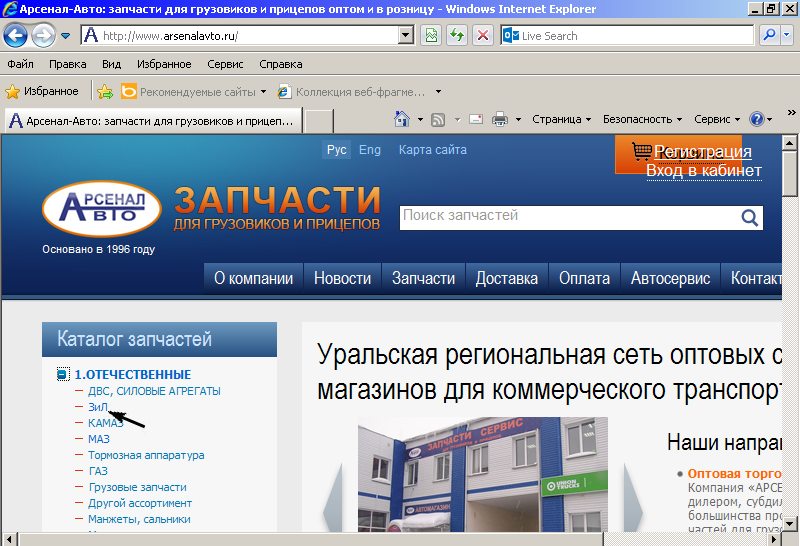The height and width of the screenshot is (546, 800).
Task: Click the Поиск запчастей search field
Action: pyautogui.click(x=569, y=218)
